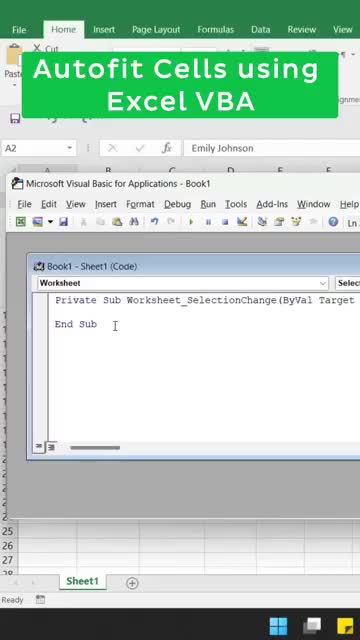Click the Insert UserForm icon

(x=38, y=222)
